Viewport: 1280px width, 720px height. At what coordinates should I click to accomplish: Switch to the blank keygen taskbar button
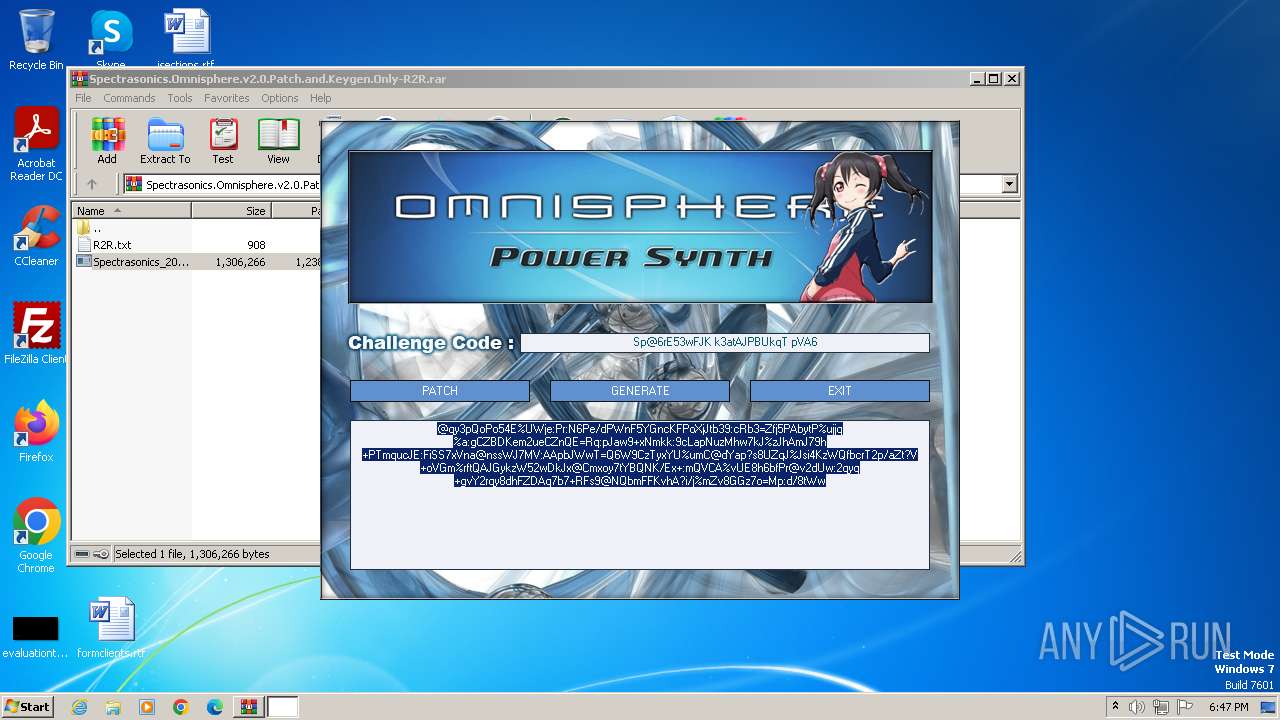point(283,707)
